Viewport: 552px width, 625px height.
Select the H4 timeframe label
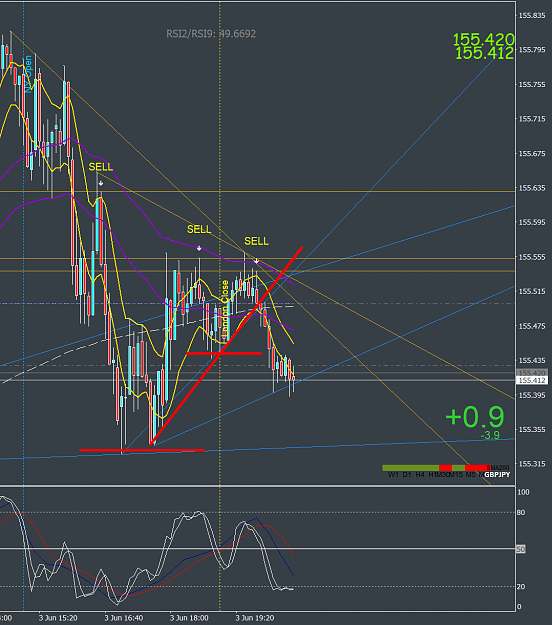pos(420,475)
